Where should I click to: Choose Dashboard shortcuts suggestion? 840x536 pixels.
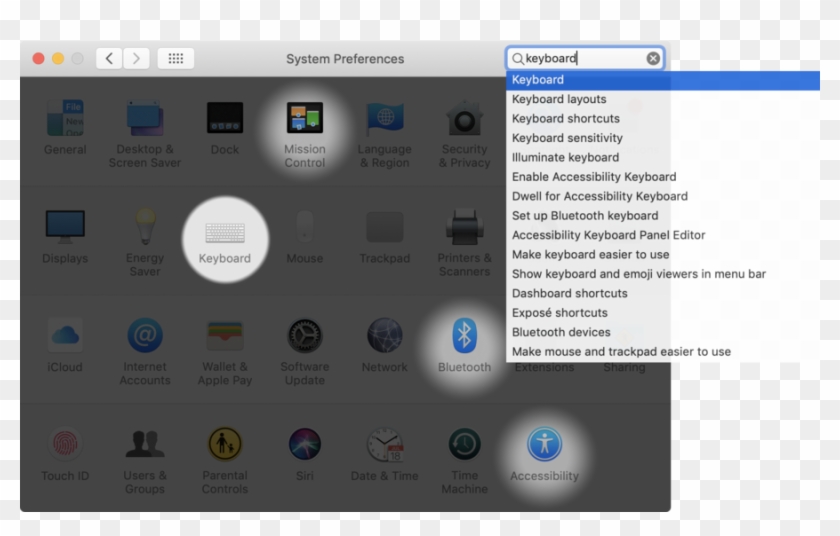663,293
